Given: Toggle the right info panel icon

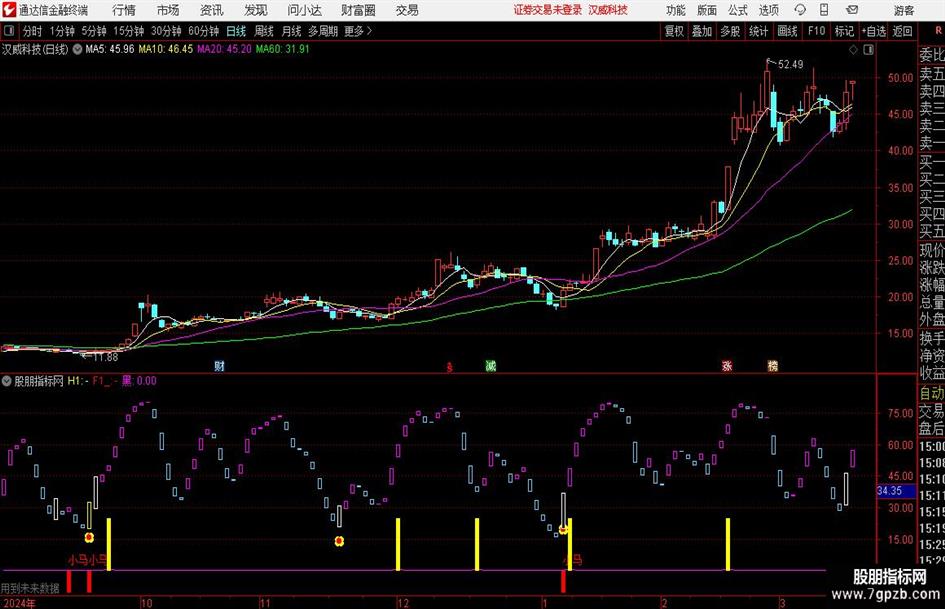Looking at the screenshot, I should click(x=868, y=50).
